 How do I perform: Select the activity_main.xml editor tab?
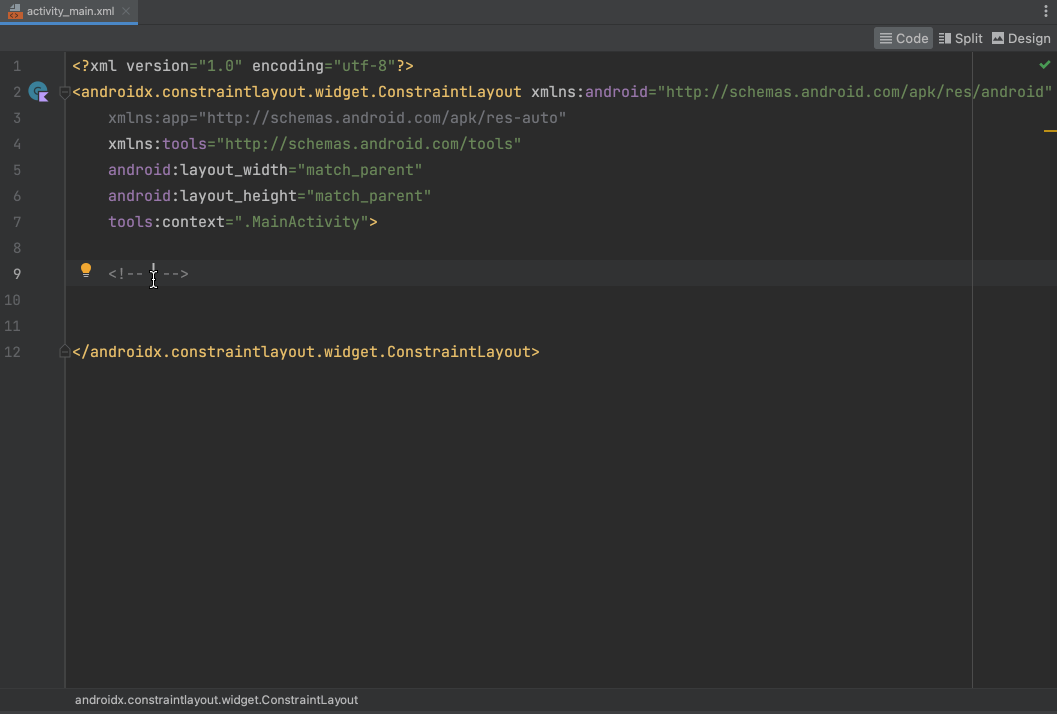click(x=70, y=11)
